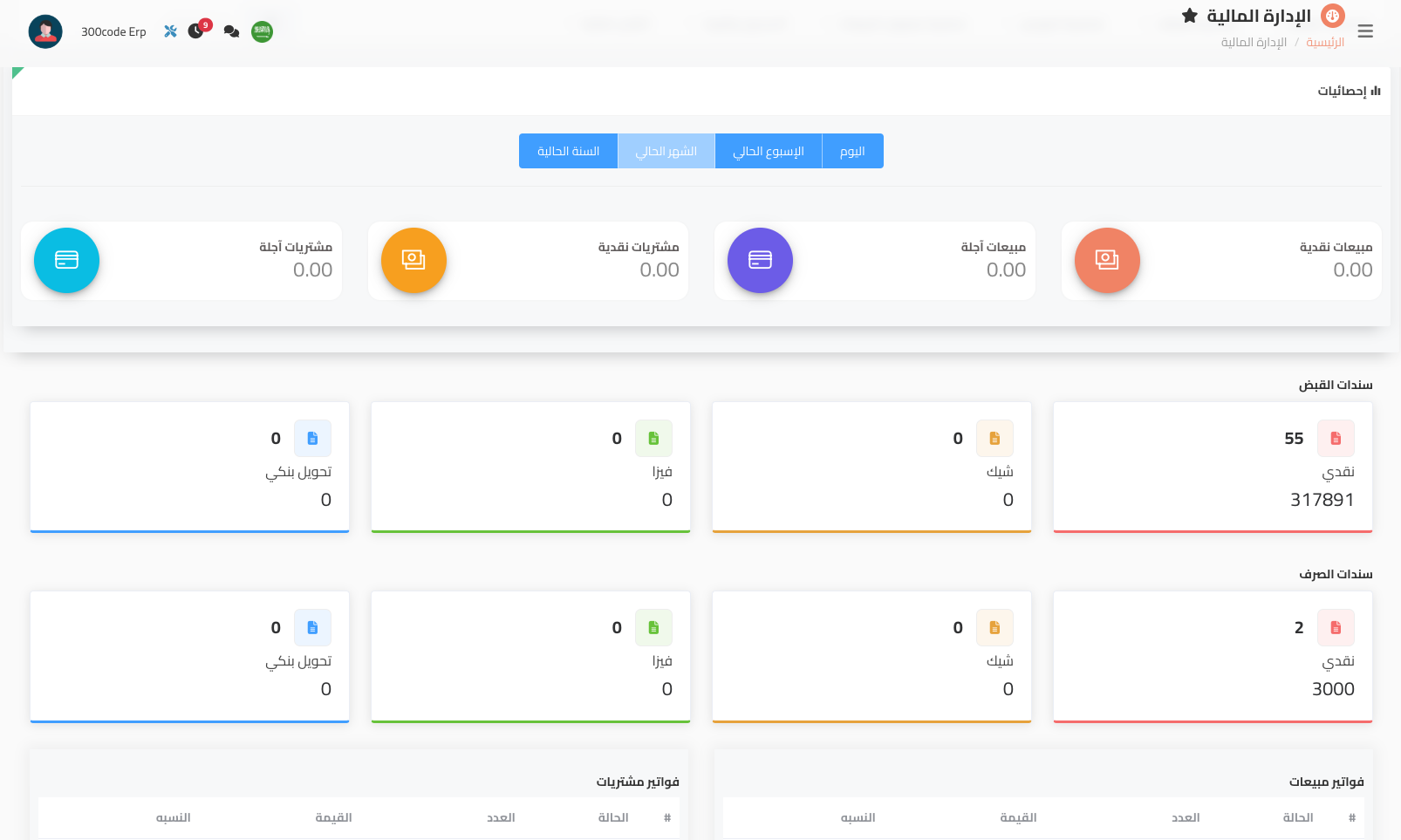Click orange document icon in سندات الصرف شيك card

(x=994, y=627)
